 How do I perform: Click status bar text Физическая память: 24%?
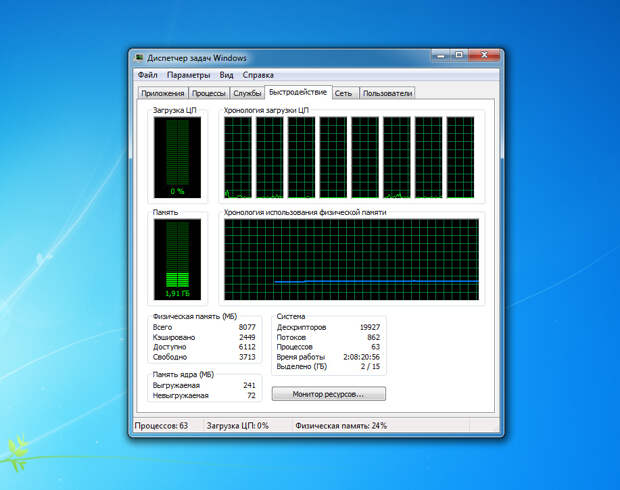[341, 426]
